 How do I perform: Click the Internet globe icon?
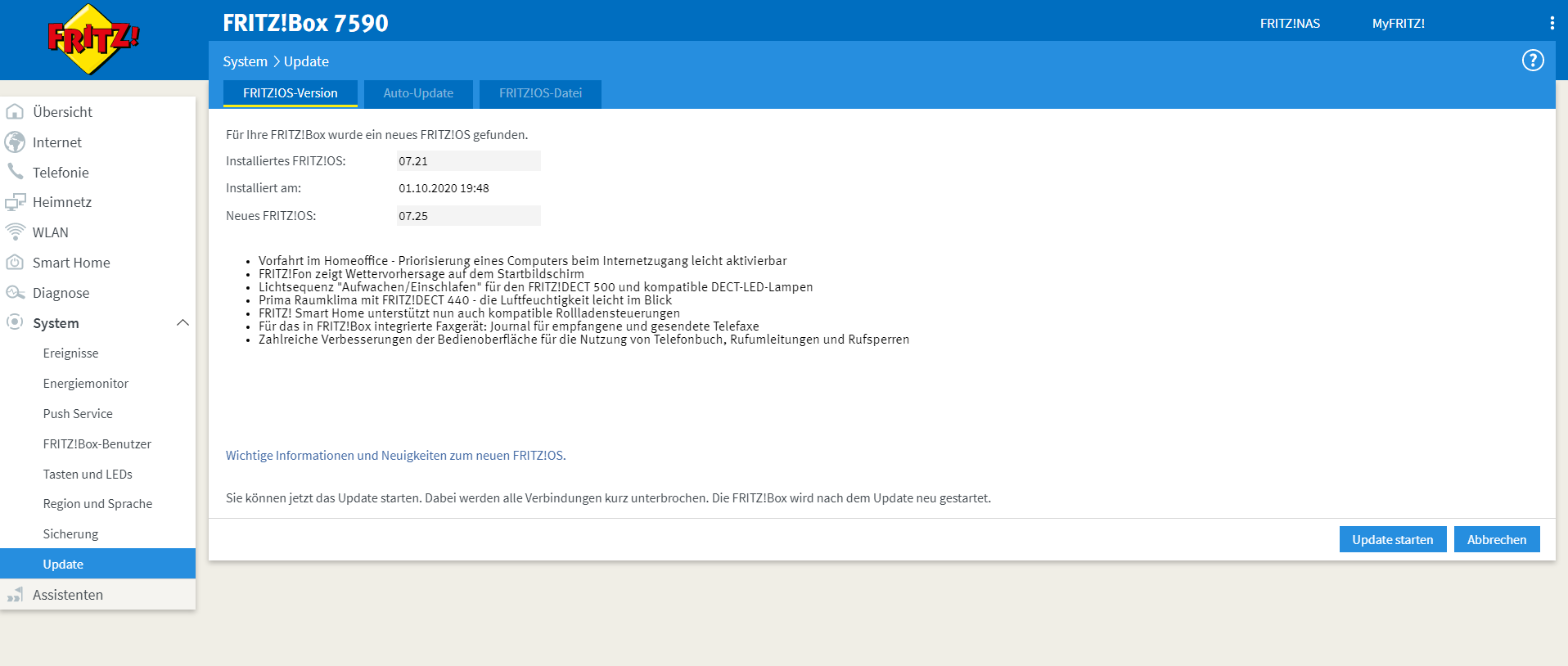(15, 142)
